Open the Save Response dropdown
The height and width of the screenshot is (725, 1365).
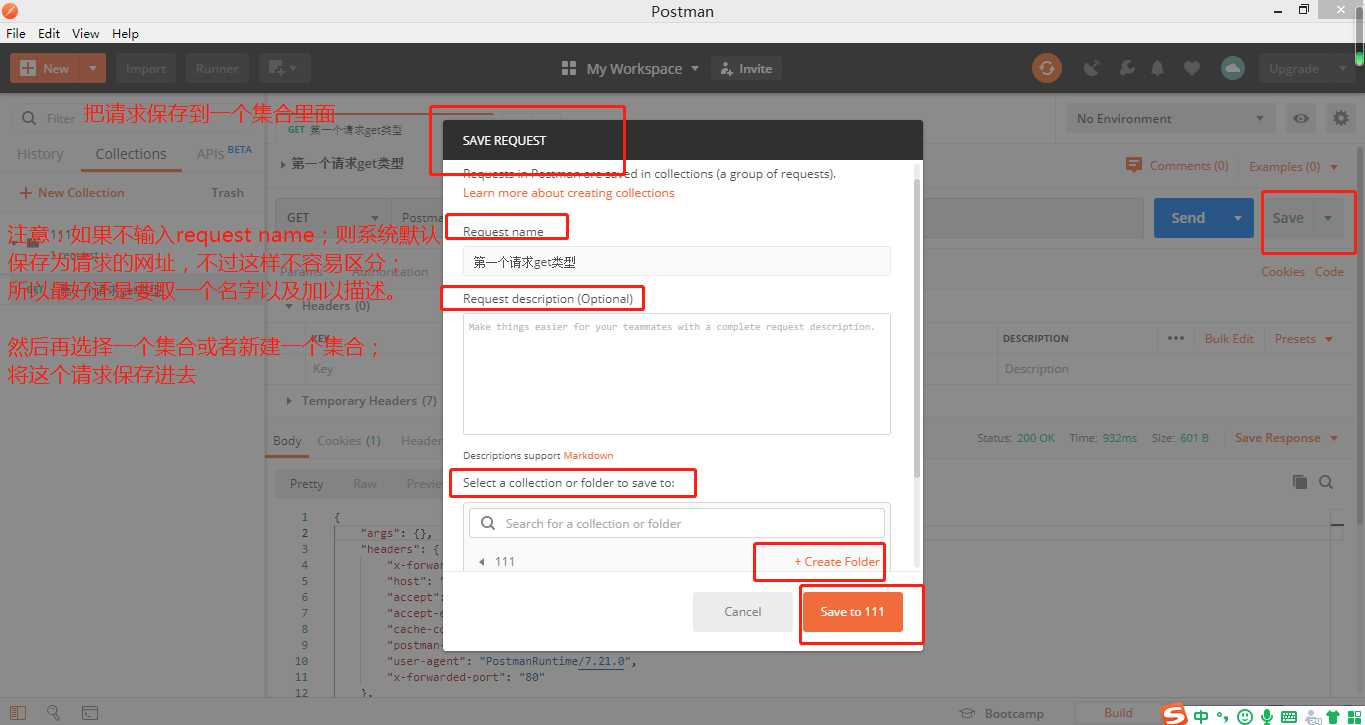tap(1286, 438)
